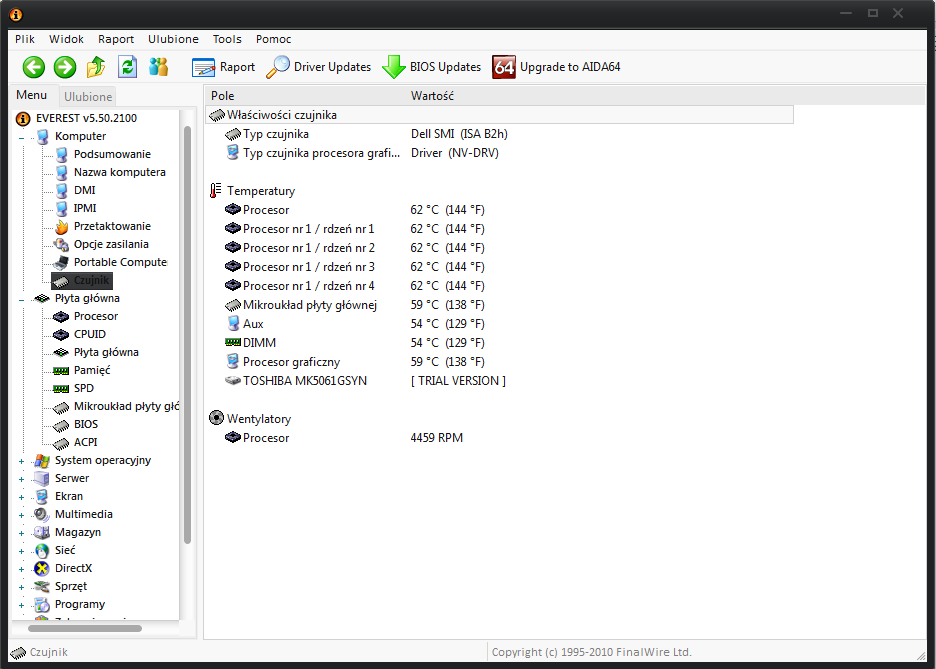Expand the Serwer node
The width and height of the screenshot is (936, 669).
point(21,479)
